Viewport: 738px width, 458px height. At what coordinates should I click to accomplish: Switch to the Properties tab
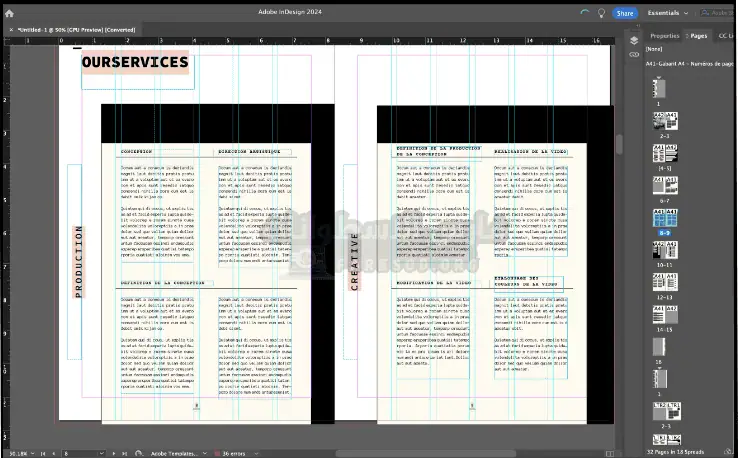[664, 36]
